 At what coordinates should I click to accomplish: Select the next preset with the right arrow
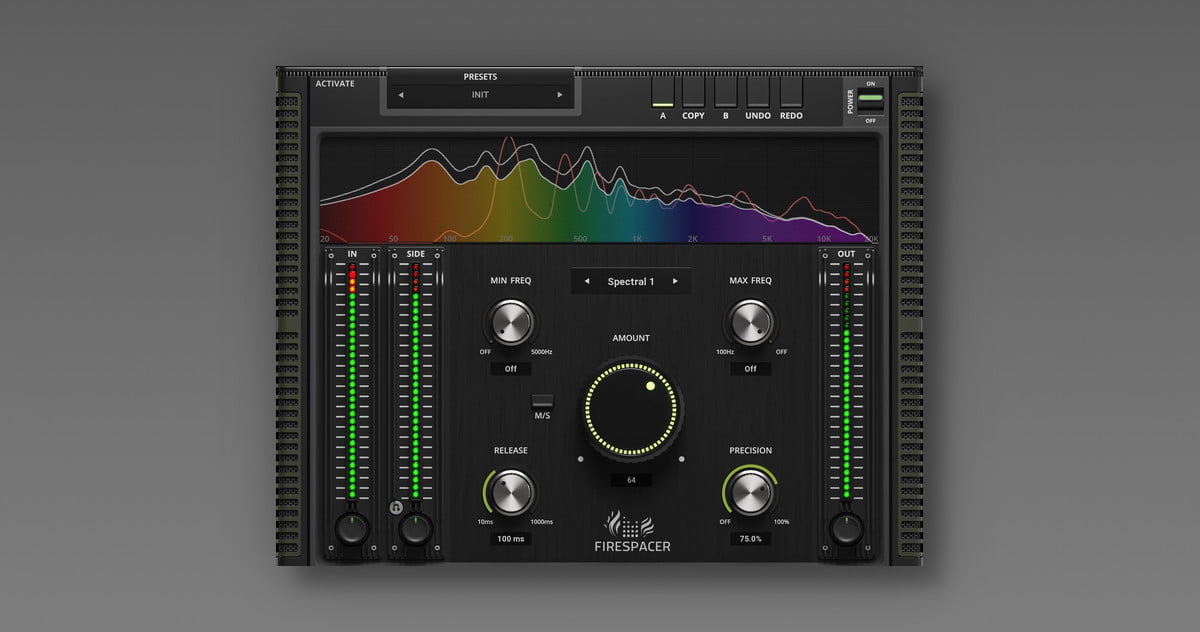tap(560, 95)
